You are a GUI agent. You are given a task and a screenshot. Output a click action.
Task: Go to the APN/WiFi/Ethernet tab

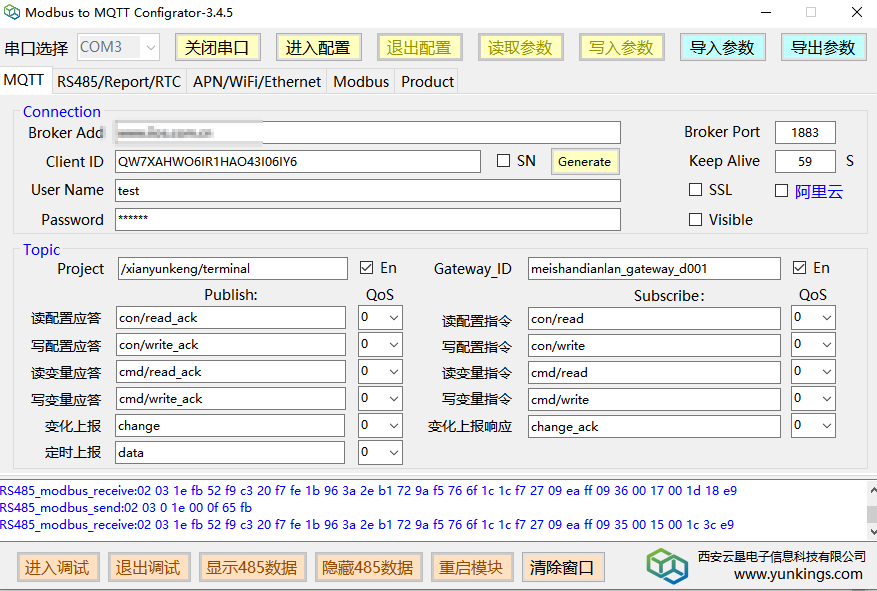pyautogui.click(x=257, y=82)
